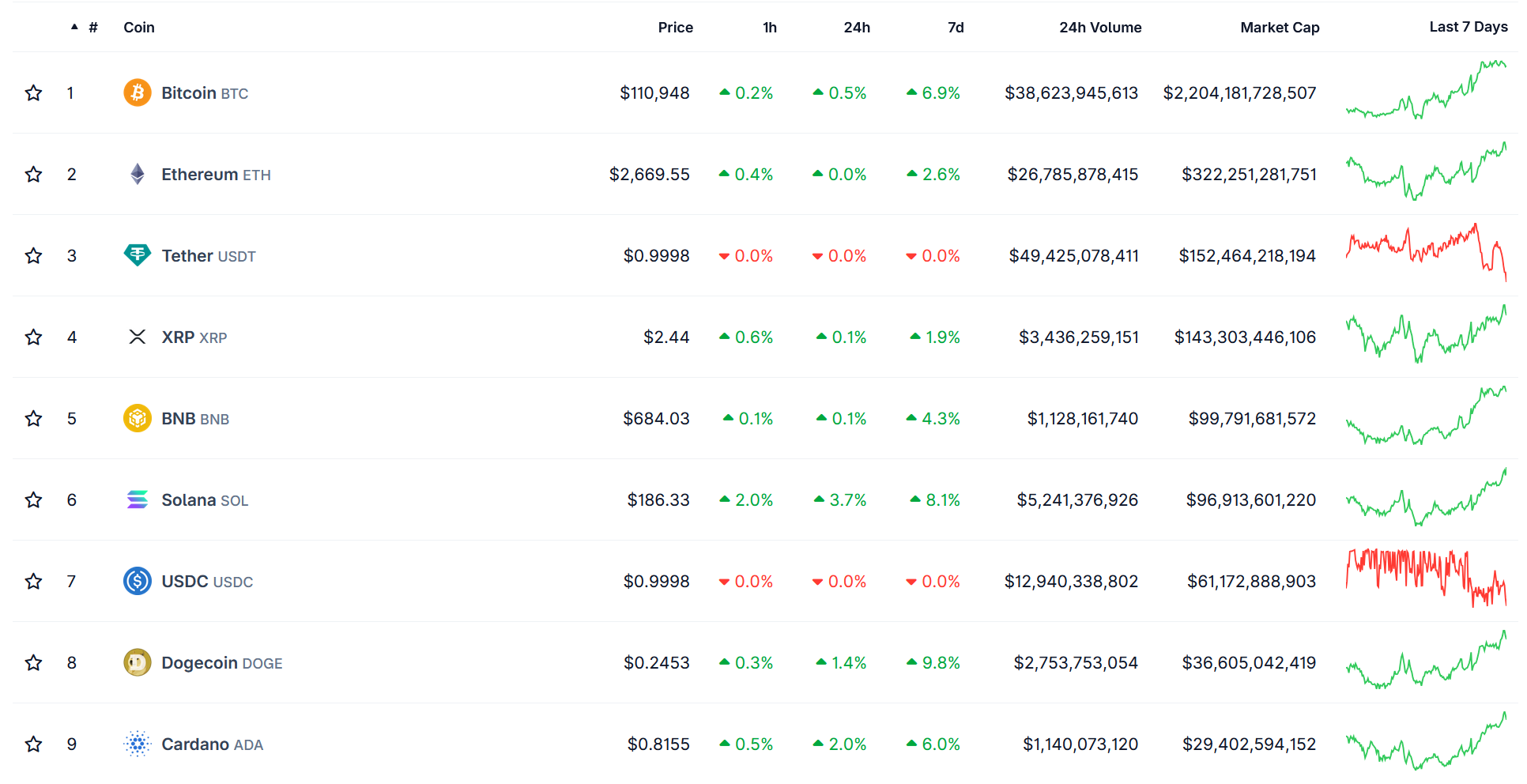Click the Tether logo icon
This screenshot has width=1527, height=784.
click(x=138, y=255)
